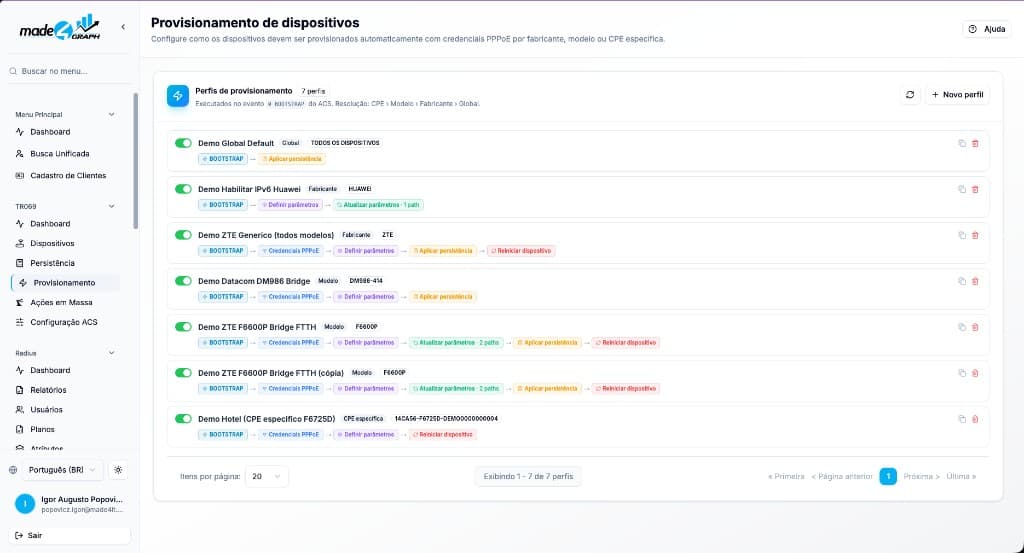Click the made4graph logo

pos(59,27)
